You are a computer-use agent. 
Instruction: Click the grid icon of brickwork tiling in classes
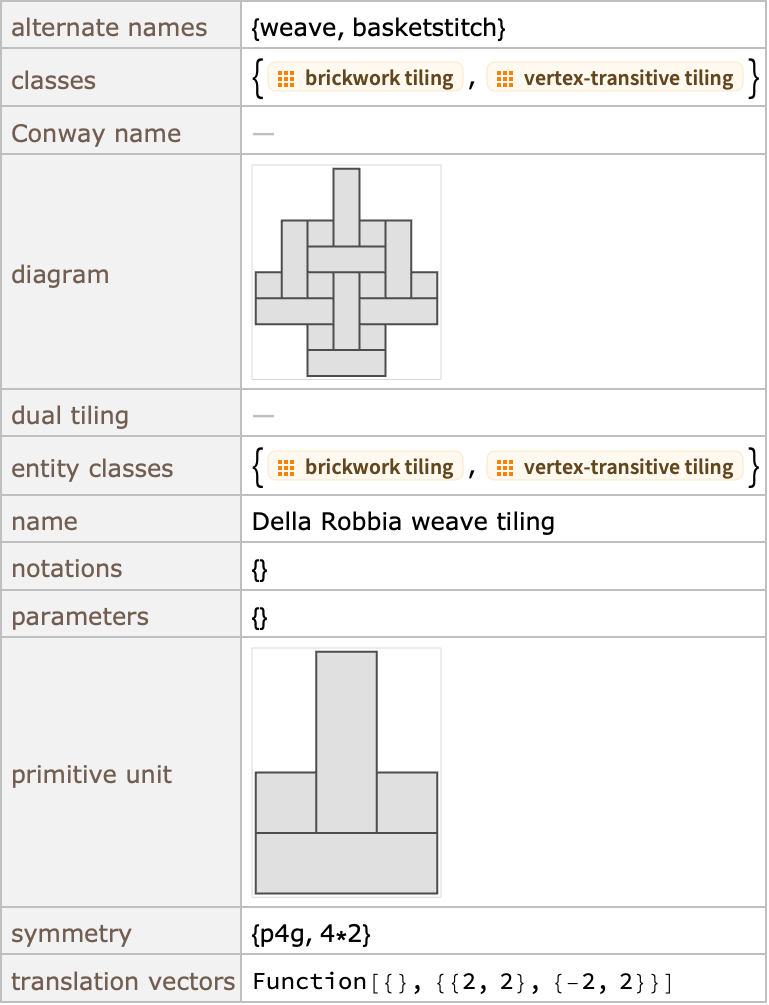(286, 79)
